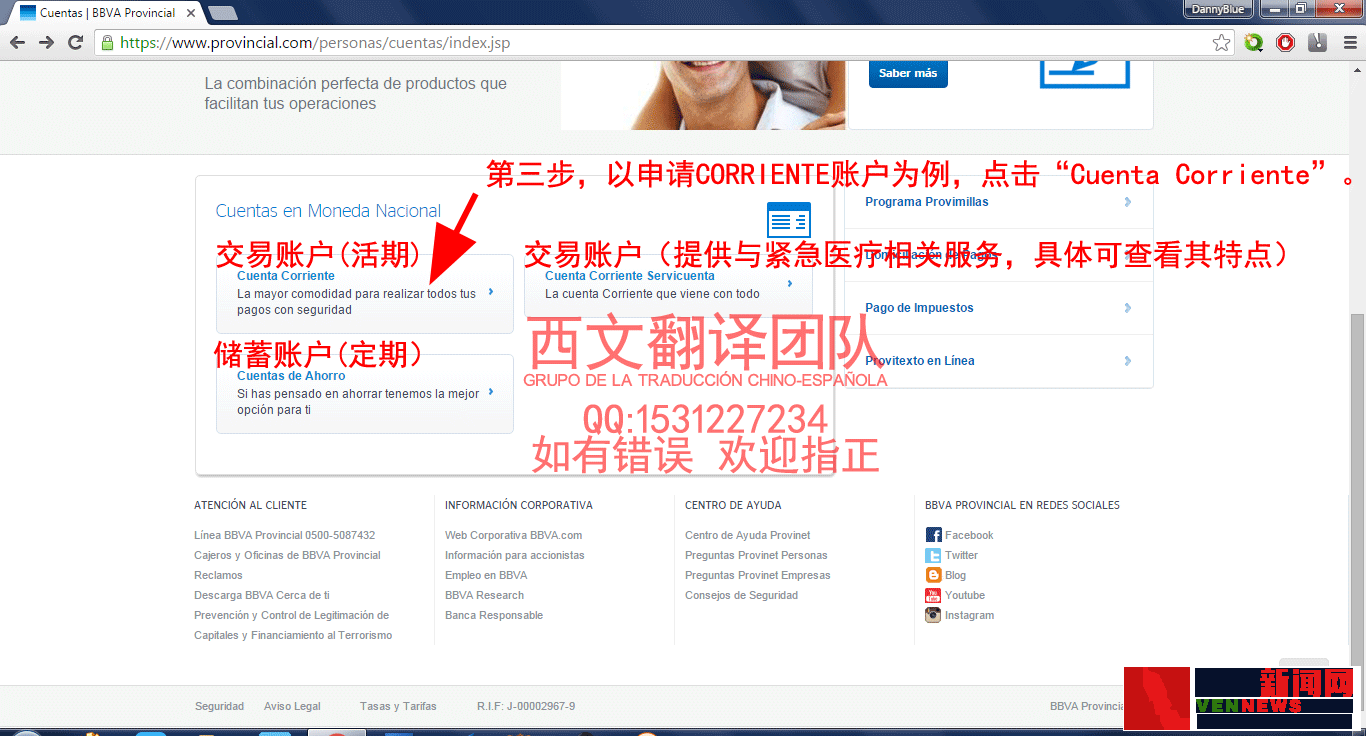The image size is (1366, 736).
Task: Open Centro de Ayuda Provinet link
Action: [x=748, y=535]
